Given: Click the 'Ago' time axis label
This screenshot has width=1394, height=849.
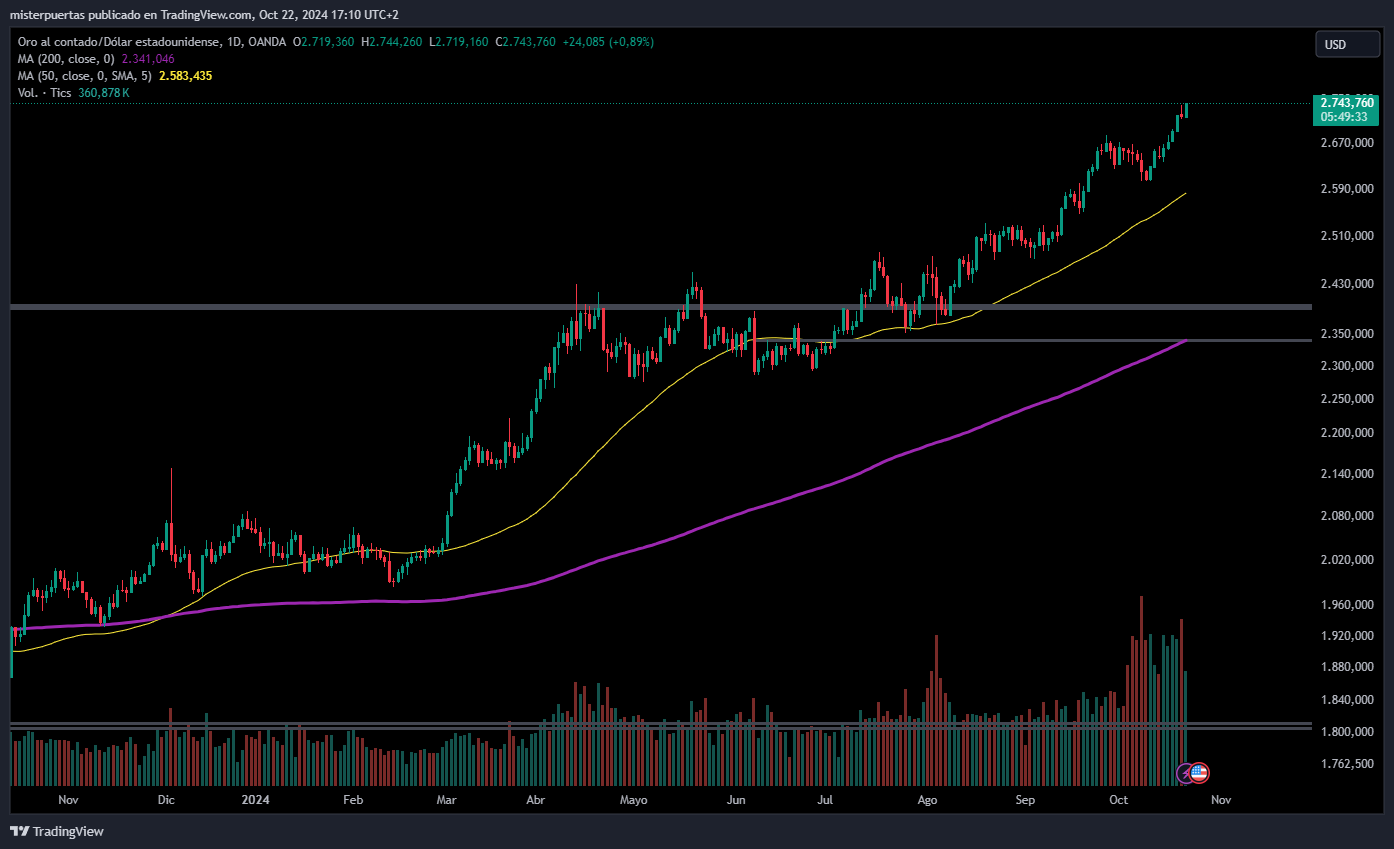Looking at the screenshot, I should coord(927,800).
